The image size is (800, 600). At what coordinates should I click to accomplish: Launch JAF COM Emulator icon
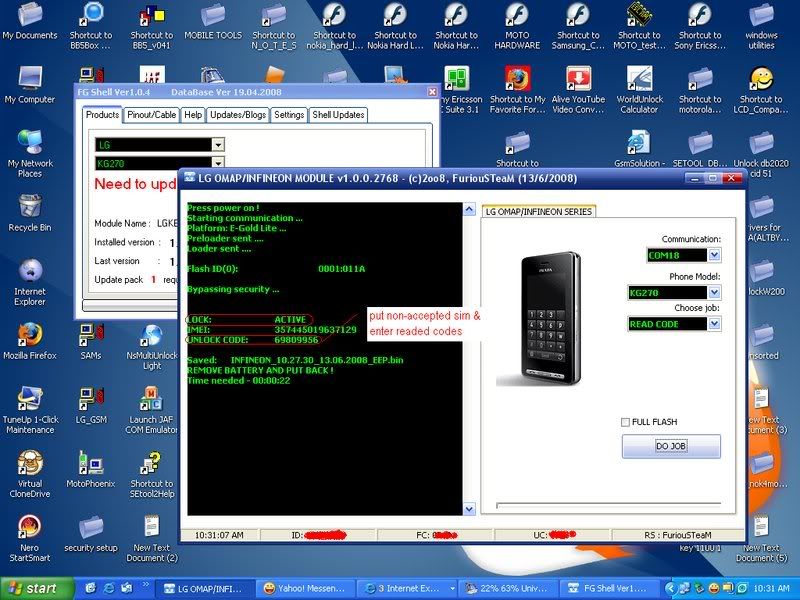pyautogui.click(x=152, y=410)
